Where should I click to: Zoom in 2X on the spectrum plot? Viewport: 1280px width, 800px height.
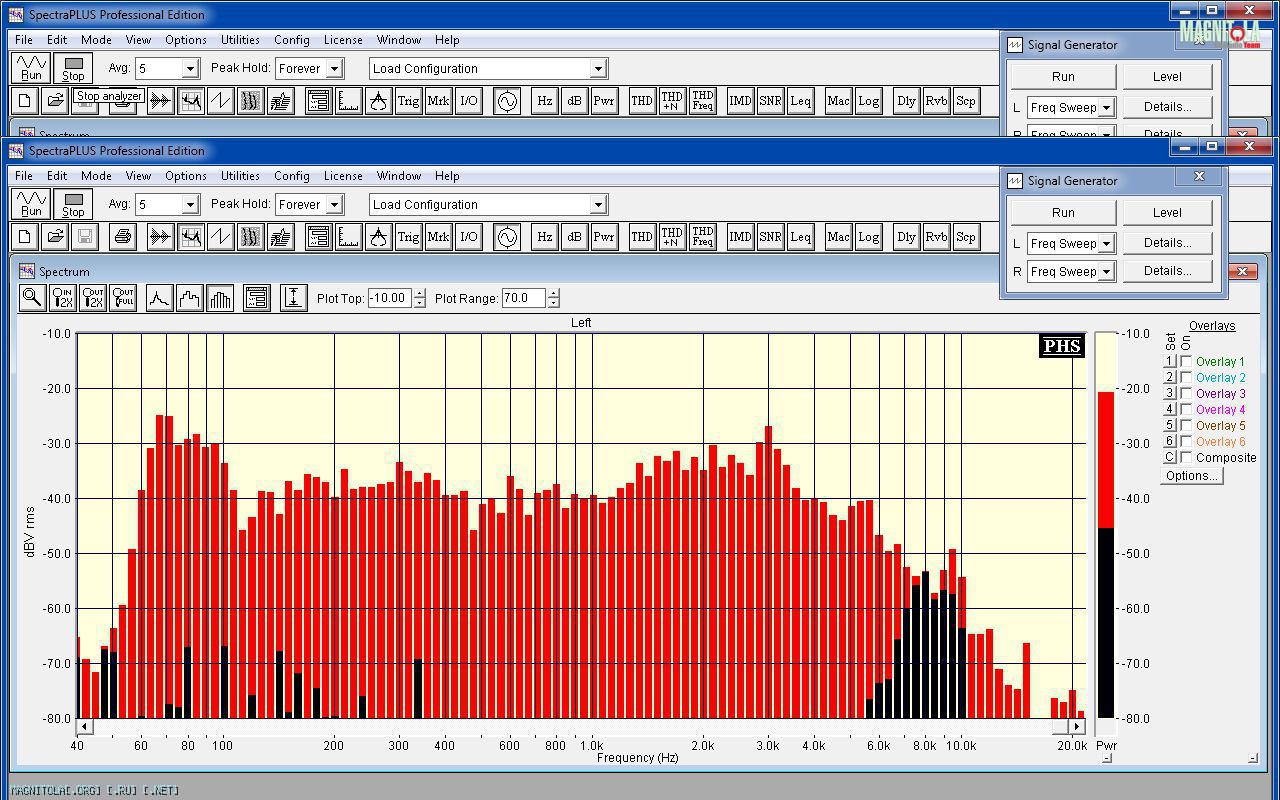(x=62, y=297)
